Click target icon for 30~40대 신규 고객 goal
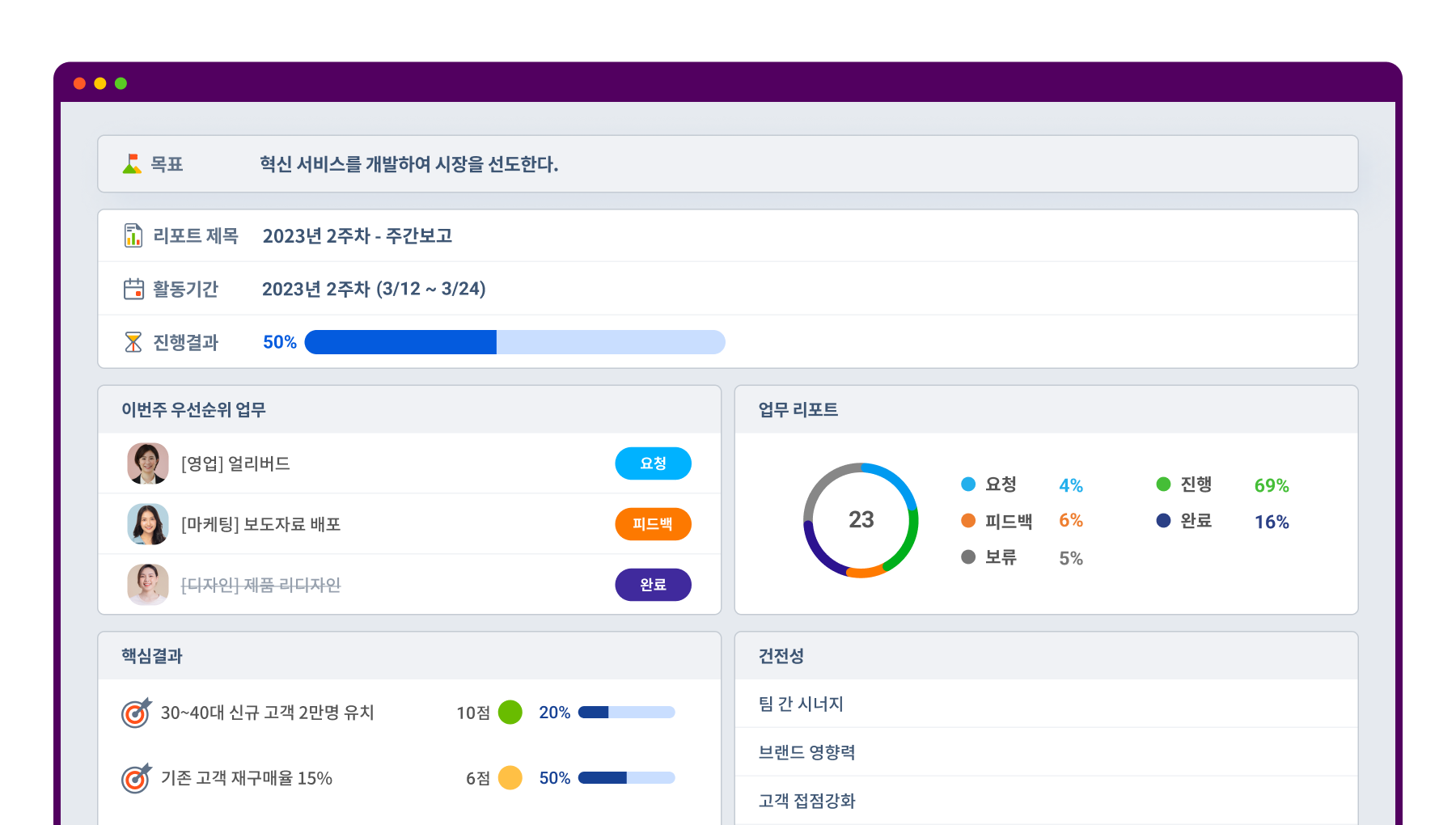The image size is (1456, 825). coord(136,713)
